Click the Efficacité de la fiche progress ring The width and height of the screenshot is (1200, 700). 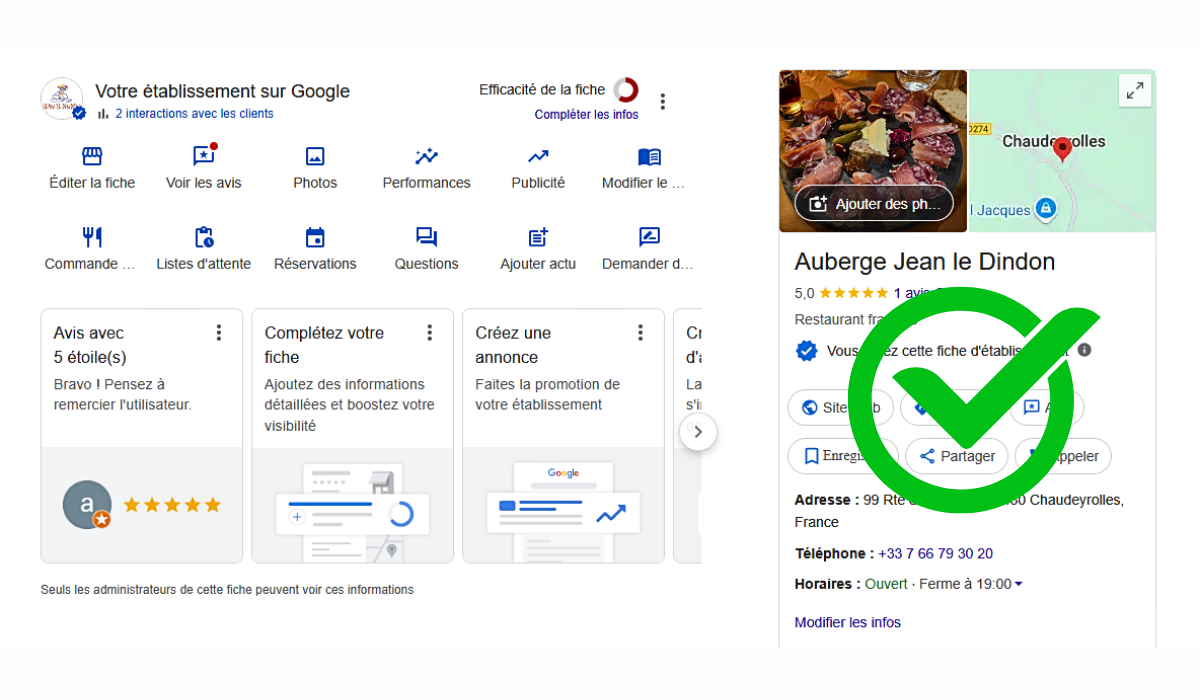coord(626,90)
